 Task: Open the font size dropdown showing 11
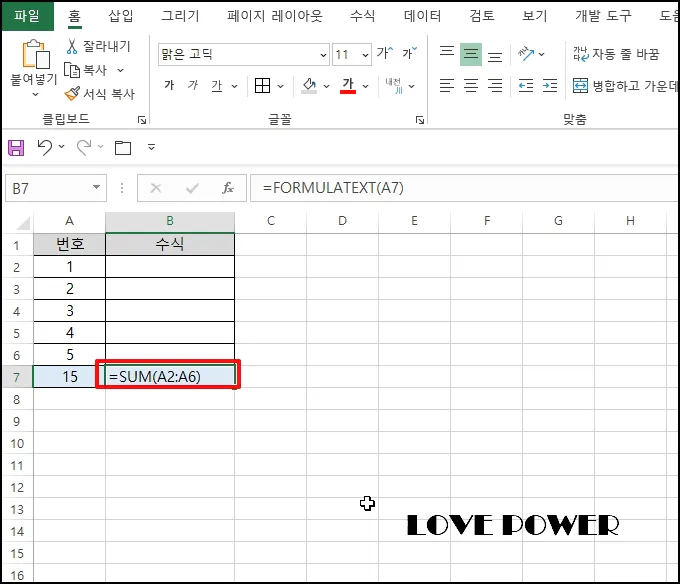pyautogui.click(x=365, y=55)
